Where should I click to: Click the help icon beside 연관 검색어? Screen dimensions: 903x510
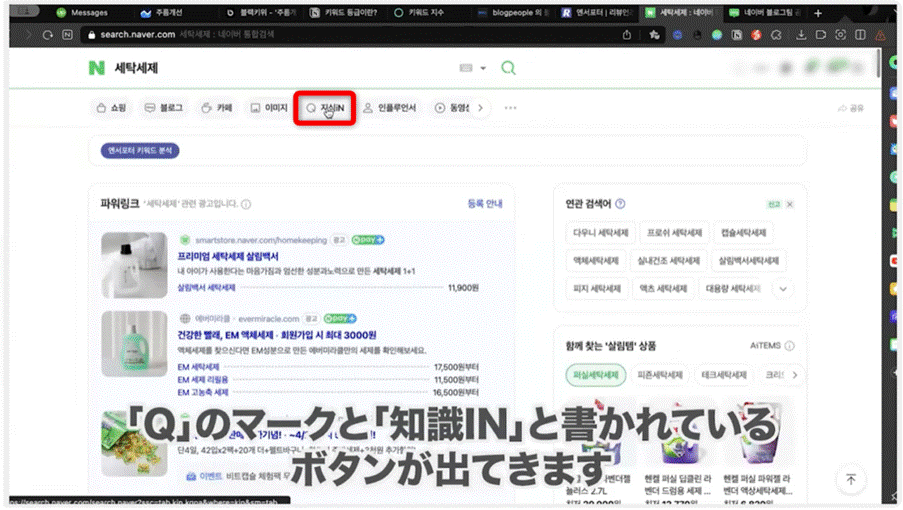tap(621, 204)
